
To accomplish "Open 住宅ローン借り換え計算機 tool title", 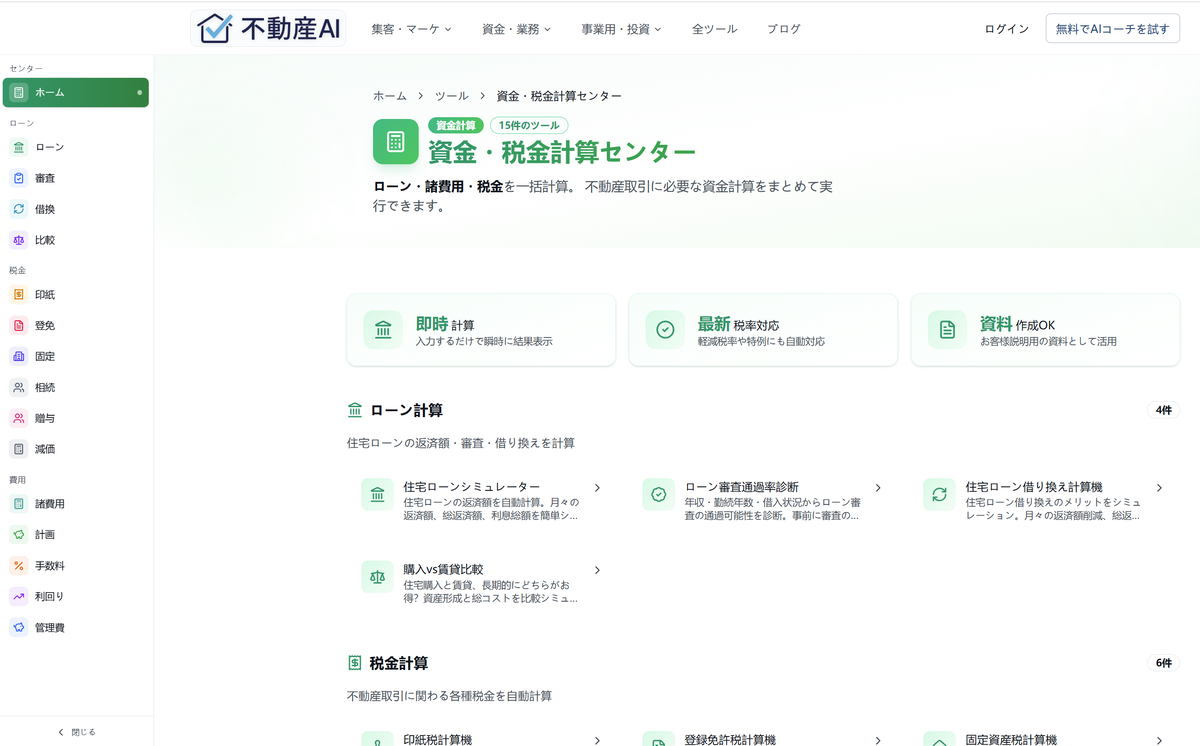I will pyautogui.click(x=1034, y=487).
